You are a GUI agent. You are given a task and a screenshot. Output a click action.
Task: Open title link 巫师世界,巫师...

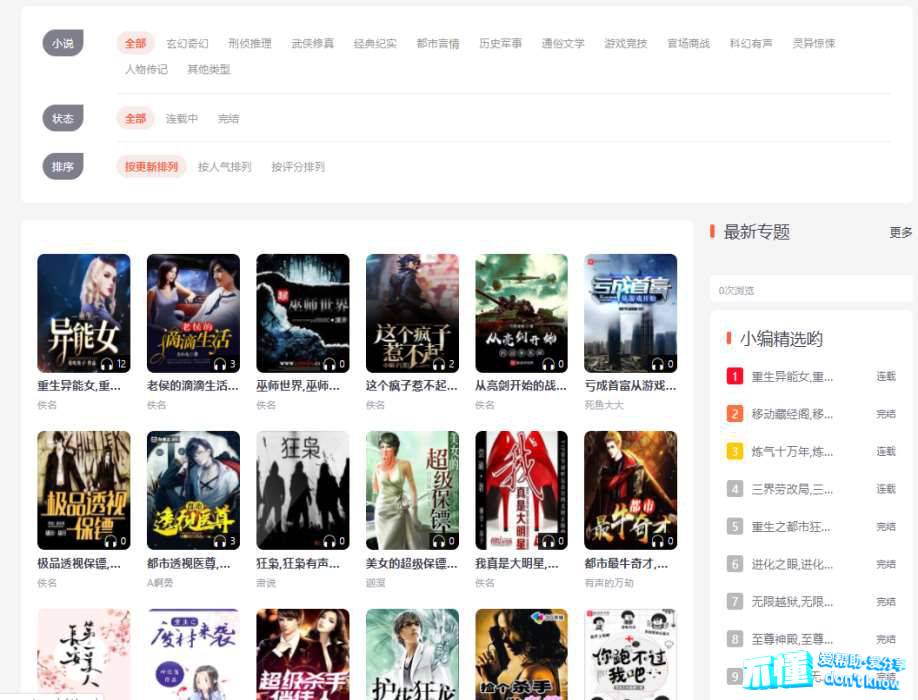(298, 386)
